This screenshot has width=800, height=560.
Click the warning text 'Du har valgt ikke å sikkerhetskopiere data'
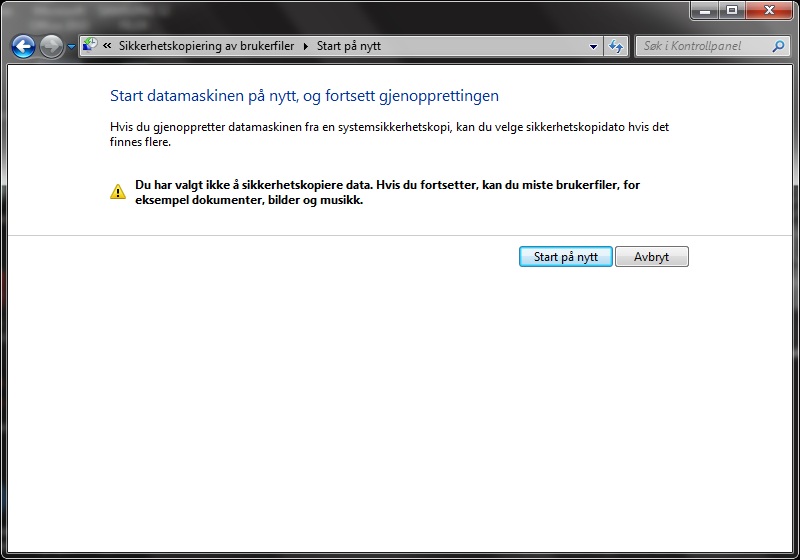coord(254,185)
